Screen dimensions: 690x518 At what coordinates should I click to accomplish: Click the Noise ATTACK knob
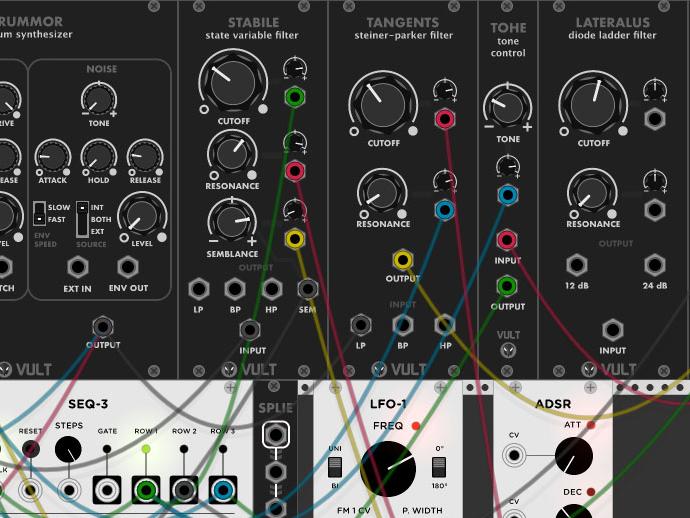[x=53, y=157]
